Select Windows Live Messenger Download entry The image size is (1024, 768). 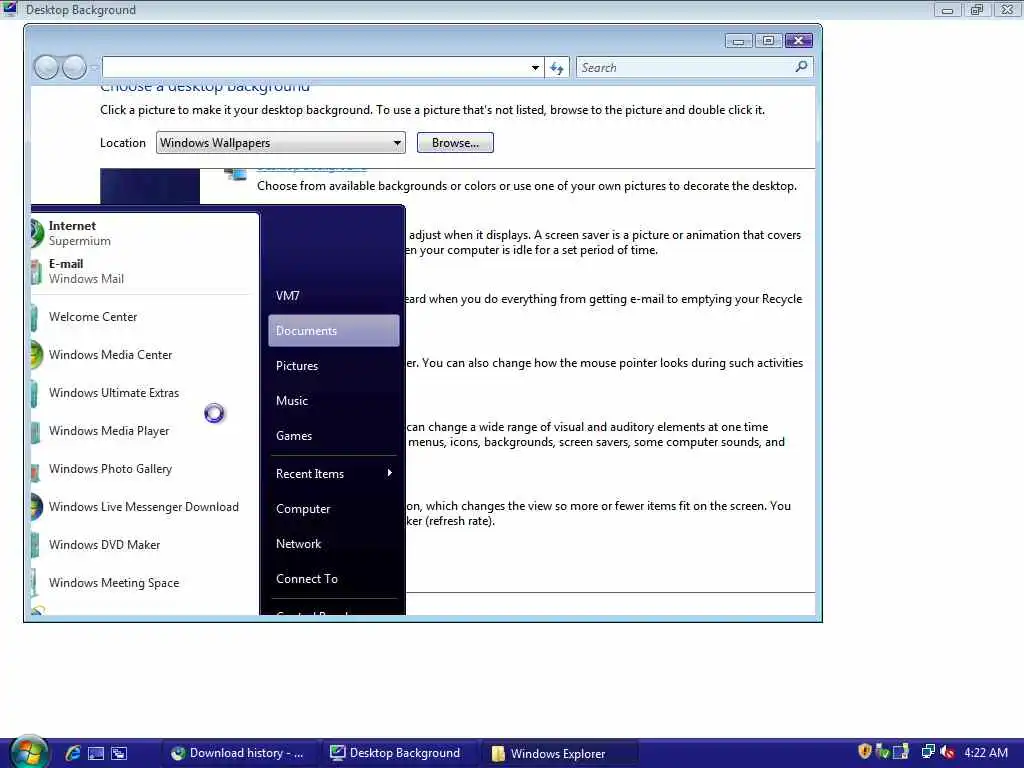[x=140, y=507]
